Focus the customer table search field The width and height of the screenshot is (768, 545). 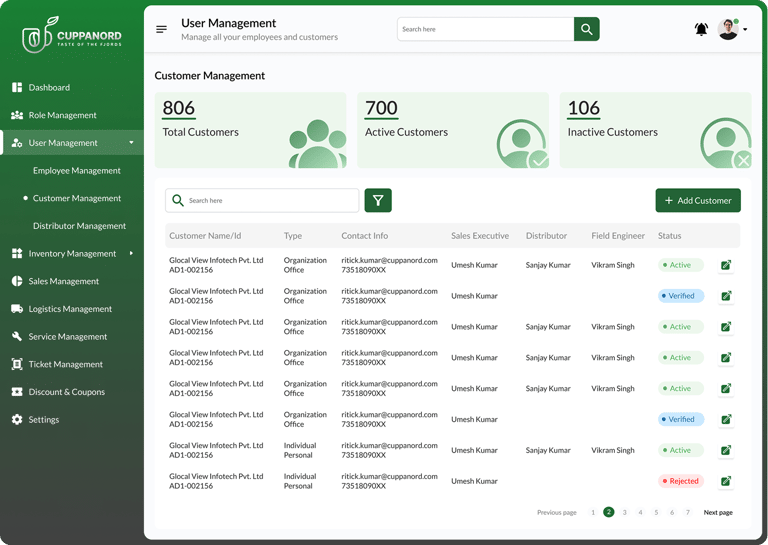262,200
